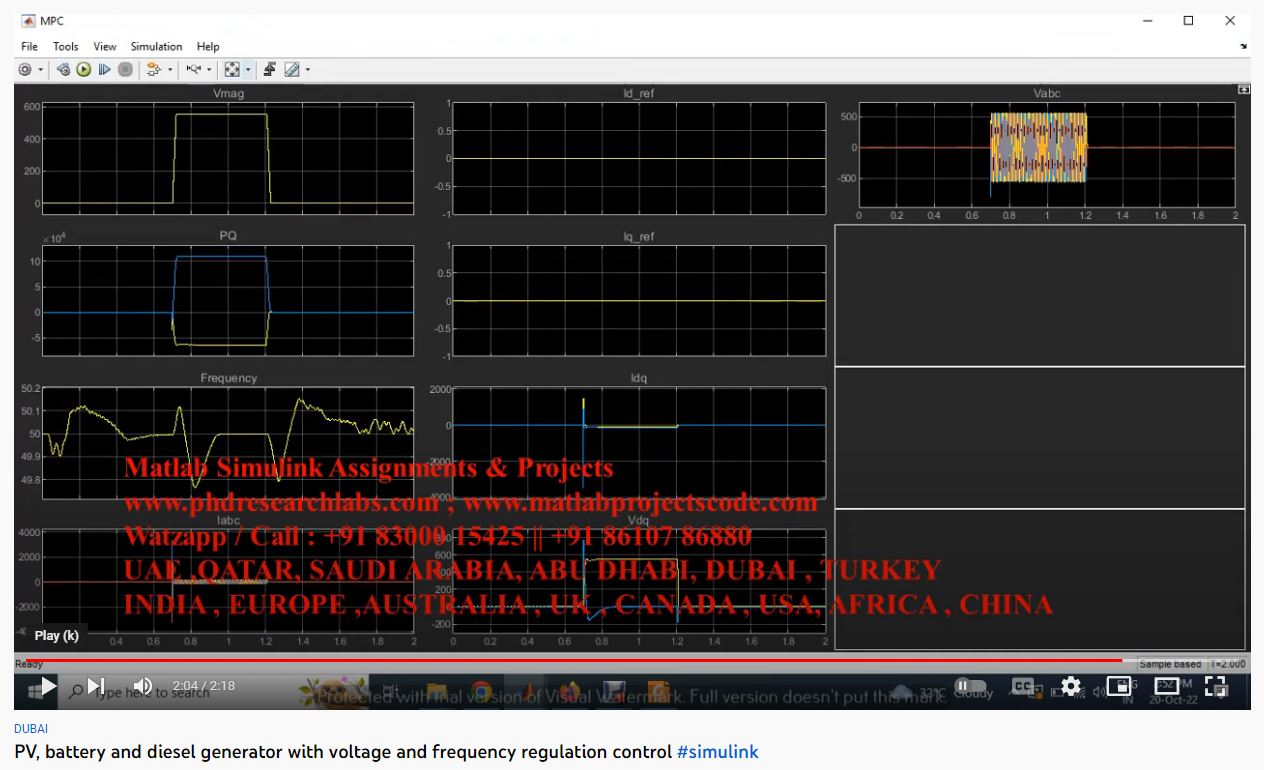Seek on the red video progress bar
This screenshot has height=770, width=1264.
600,661
